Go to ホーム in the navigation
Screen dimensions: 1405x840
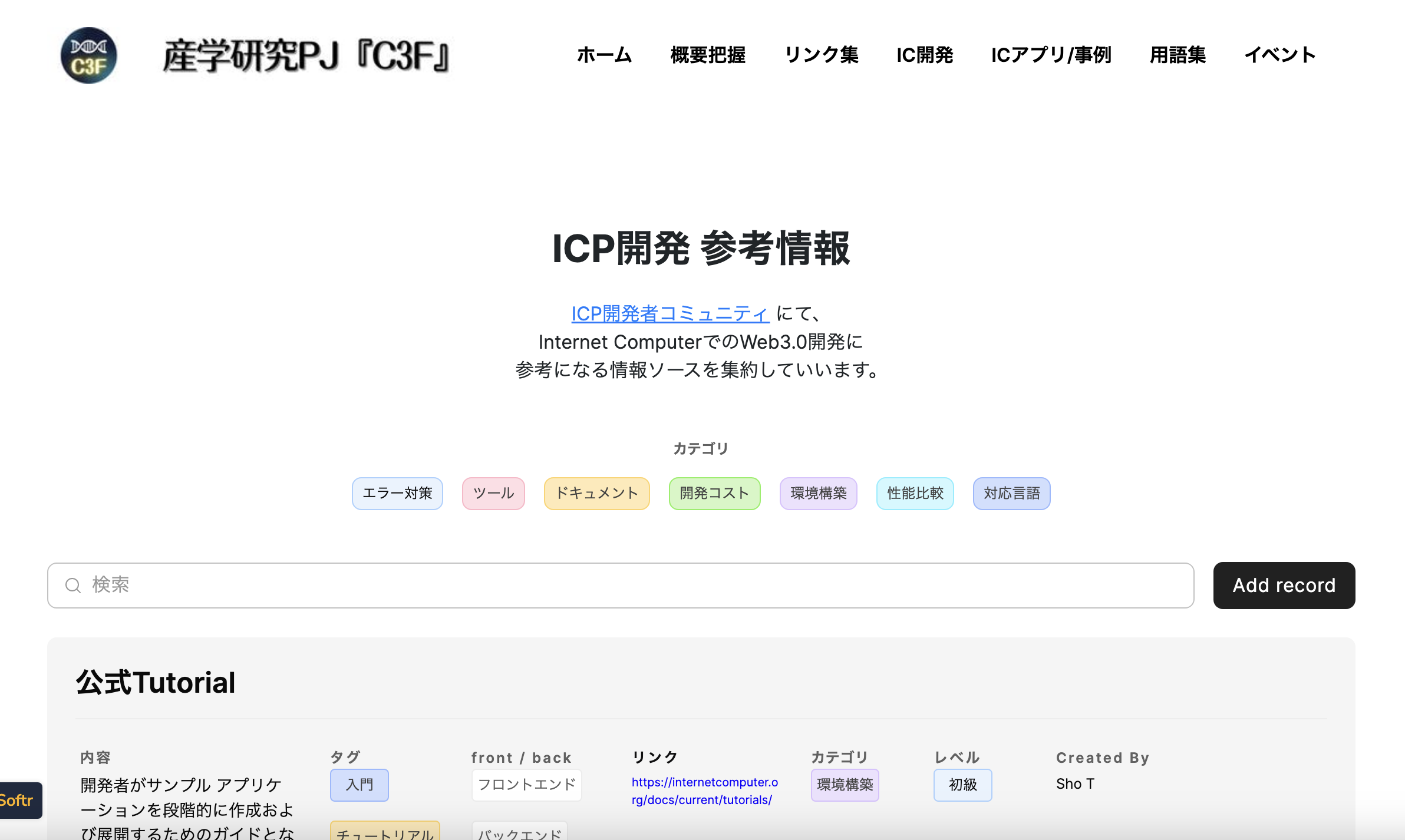pyautogui.click(x=604, y=55)
